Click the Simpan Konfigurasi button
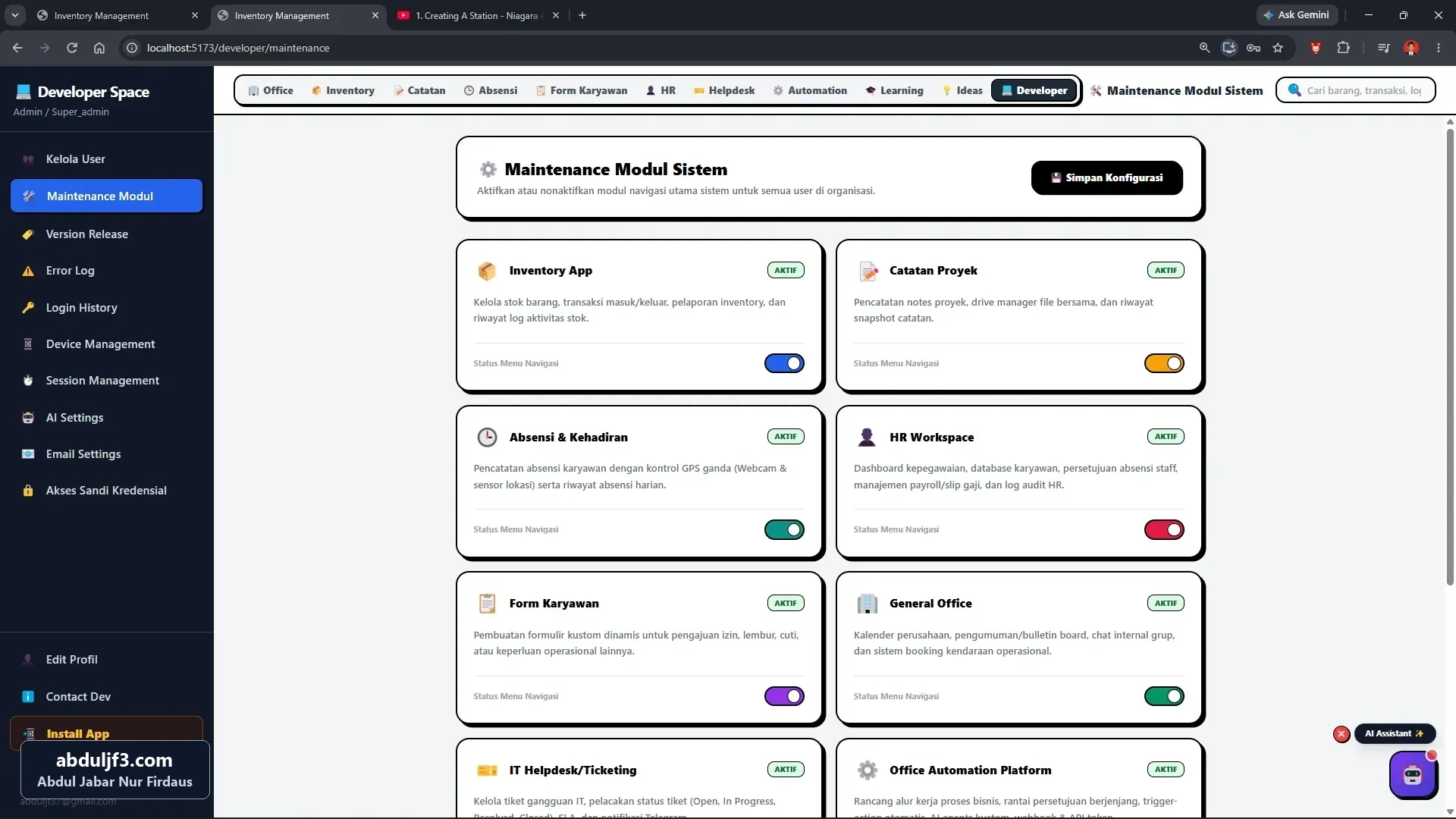1456x819 pixels. coord(1106,177)
